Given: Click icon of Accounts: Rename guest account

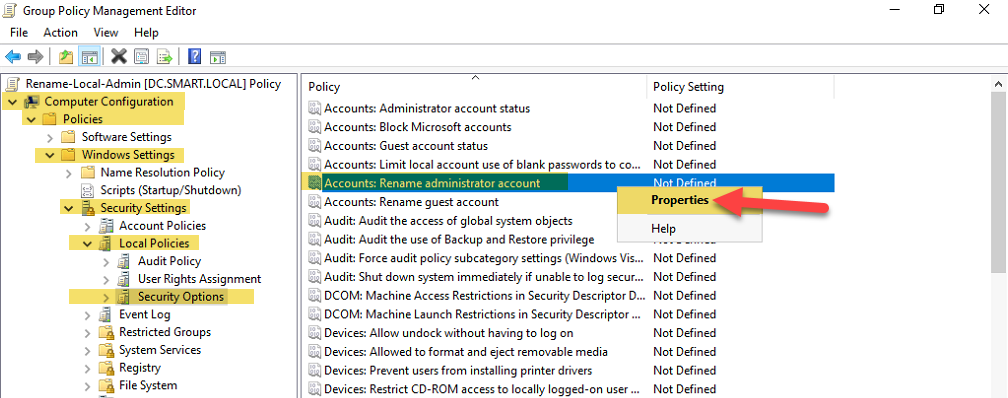Looking at the screenshot, I should point(314,202).
